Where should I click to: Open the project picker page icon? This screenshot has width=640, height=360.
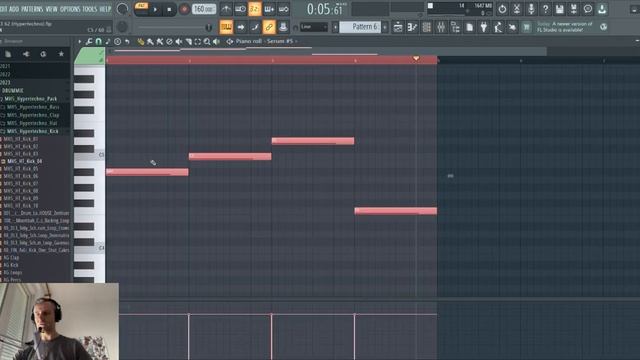(x=469, y=27)
